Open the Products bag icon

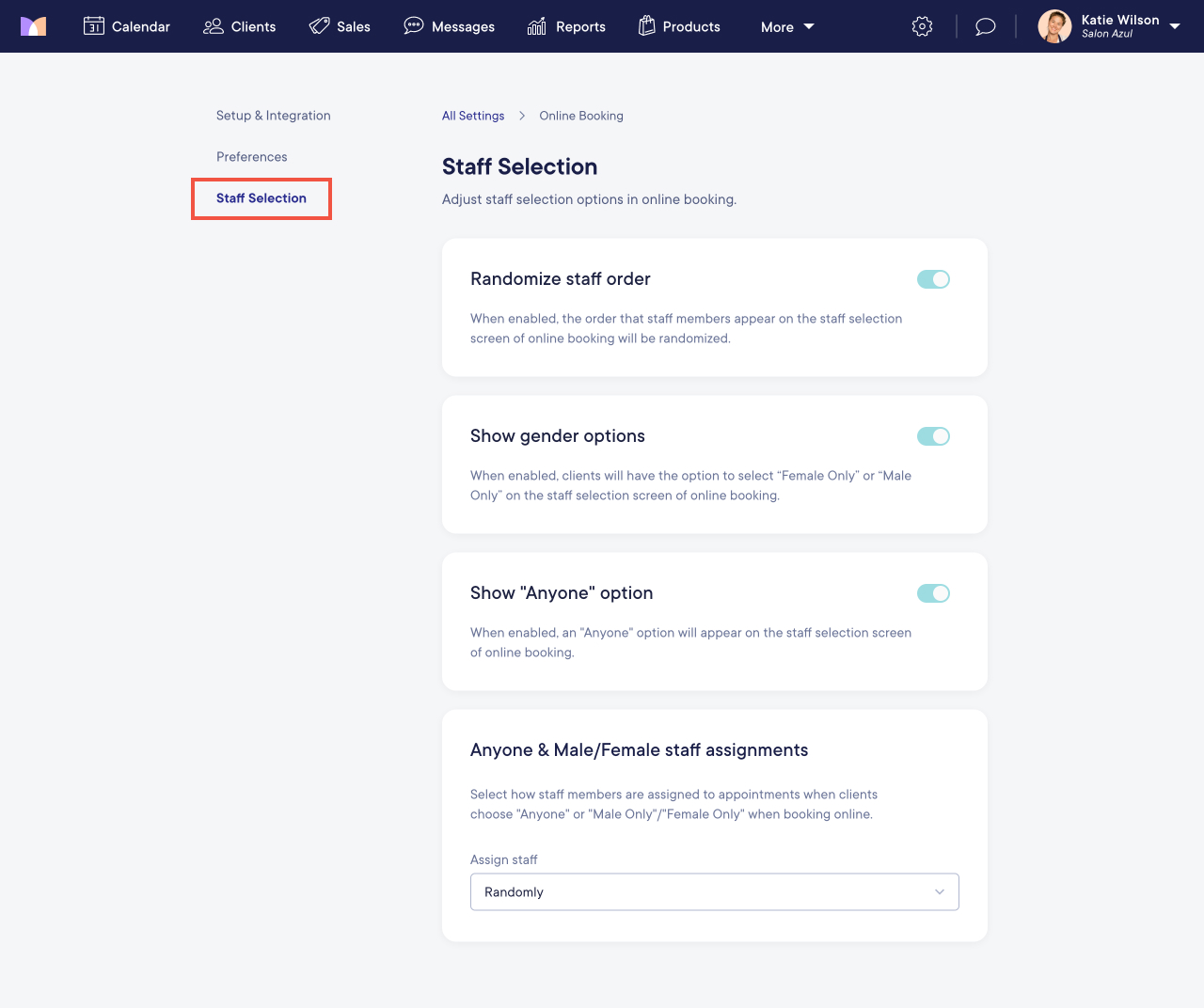[647, 26]
